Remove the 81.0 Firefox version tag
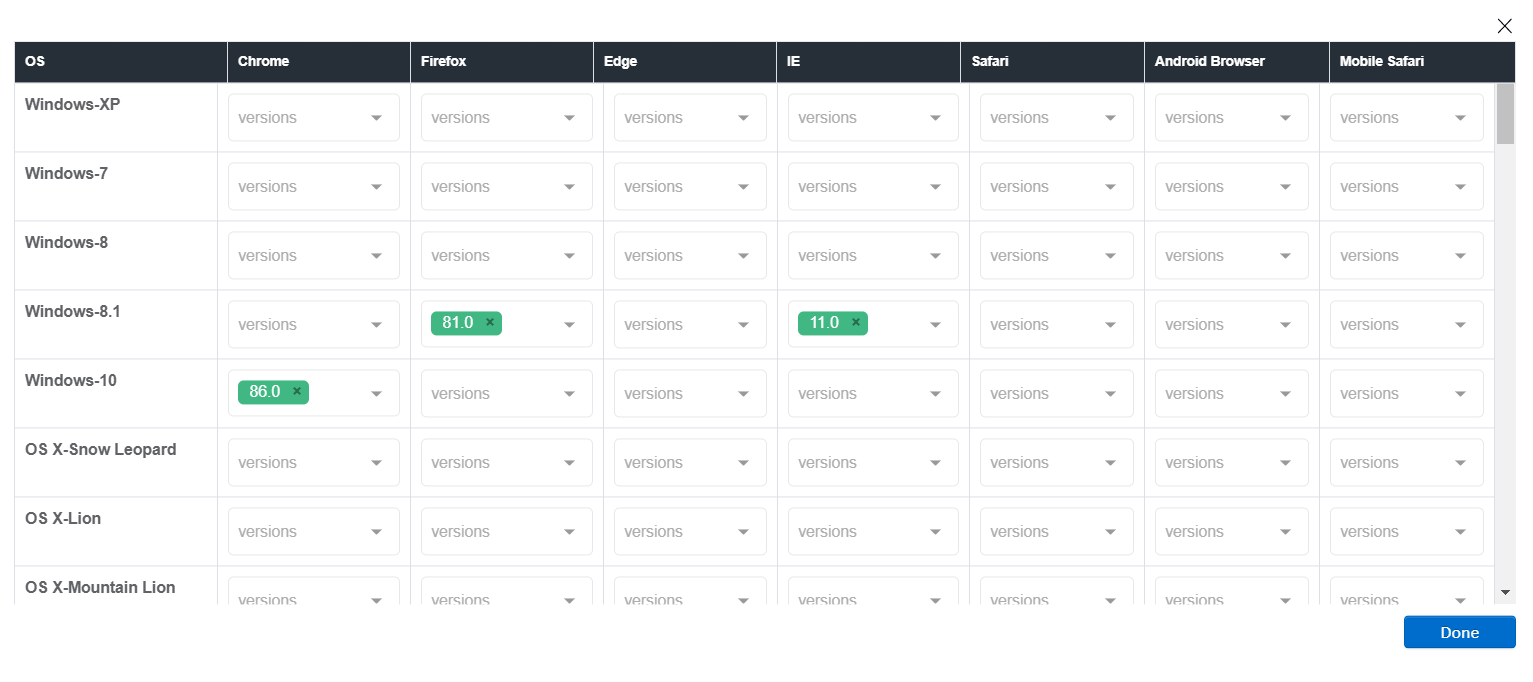Image resolution: width=1533 pixels, height=682 pixels. (490, 323)
